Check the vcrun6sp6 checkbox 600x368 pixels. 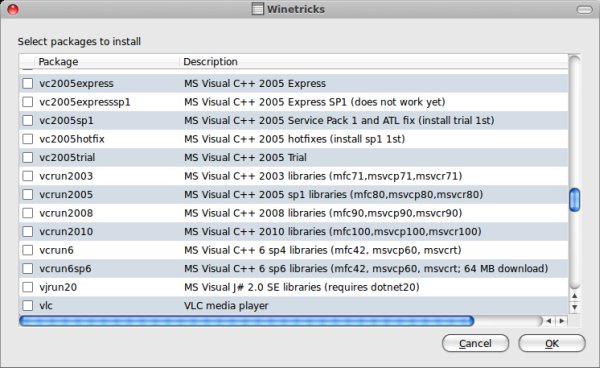point(28,269)
